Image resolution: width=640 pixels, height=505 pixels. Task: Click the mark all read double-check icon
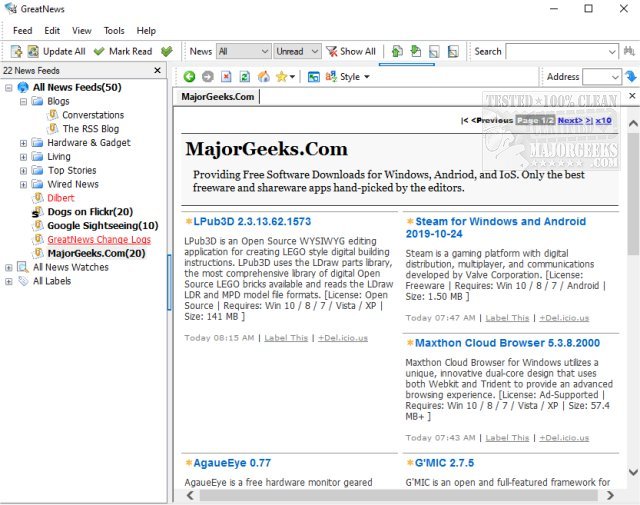coord(167,51)
